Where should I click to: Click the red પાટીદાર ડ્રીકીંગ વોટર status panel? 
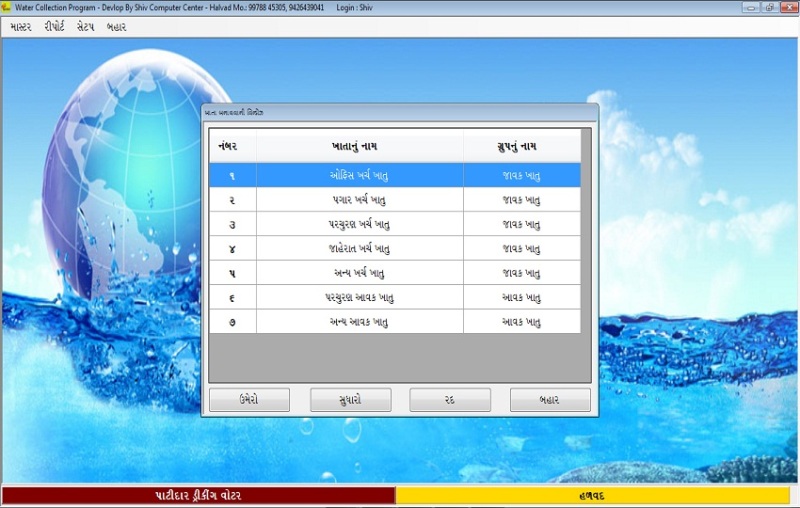coord(198,496)
